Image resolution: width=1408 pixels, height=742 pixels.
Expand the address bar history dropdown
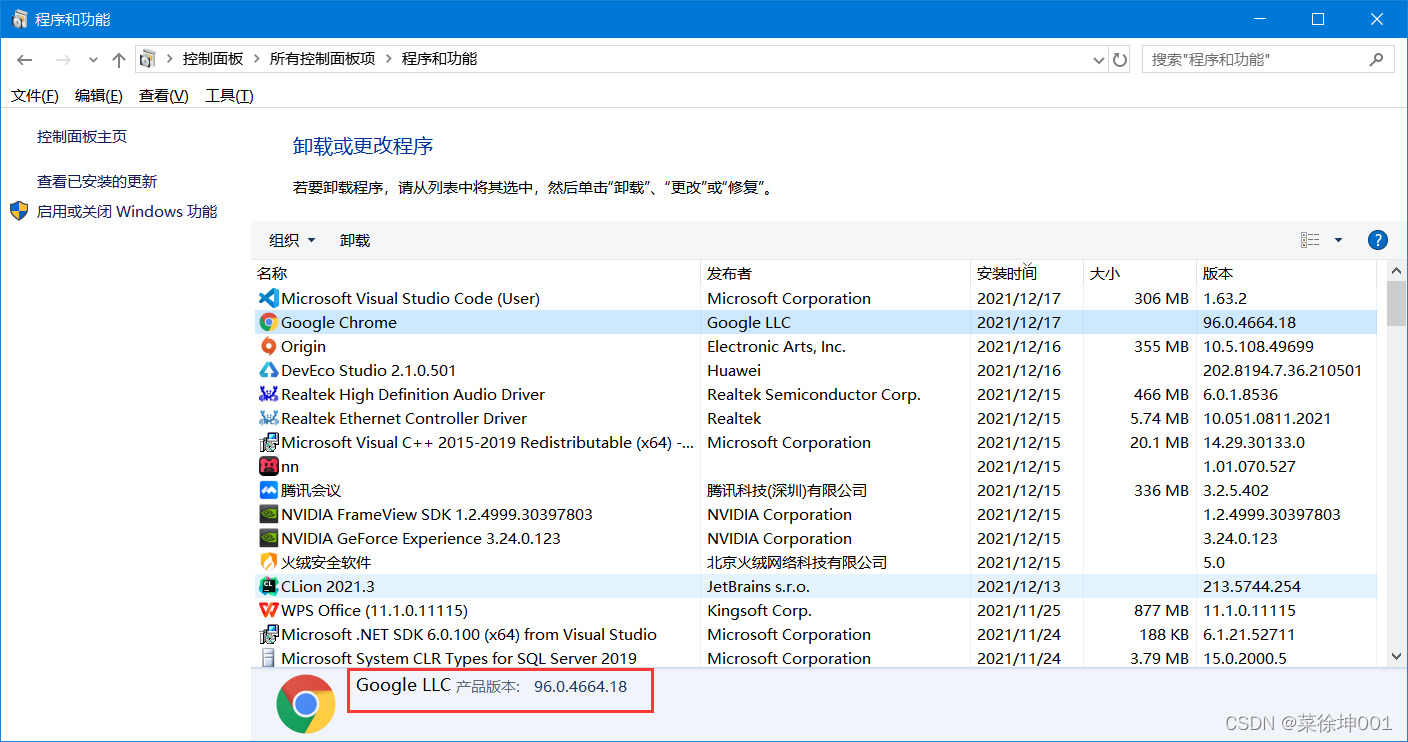click(1099, 60)
